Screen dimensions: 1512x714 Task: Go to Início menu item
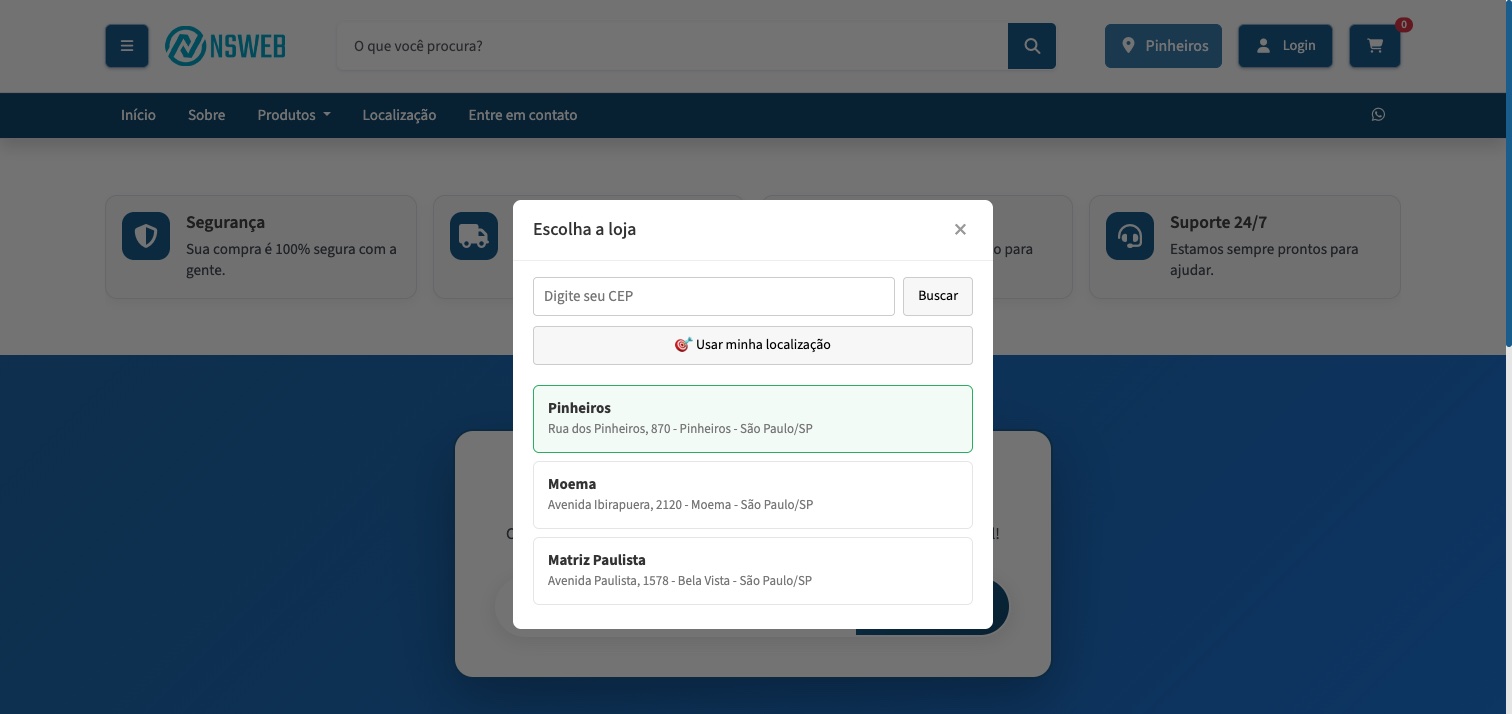(x=138, y=115)
